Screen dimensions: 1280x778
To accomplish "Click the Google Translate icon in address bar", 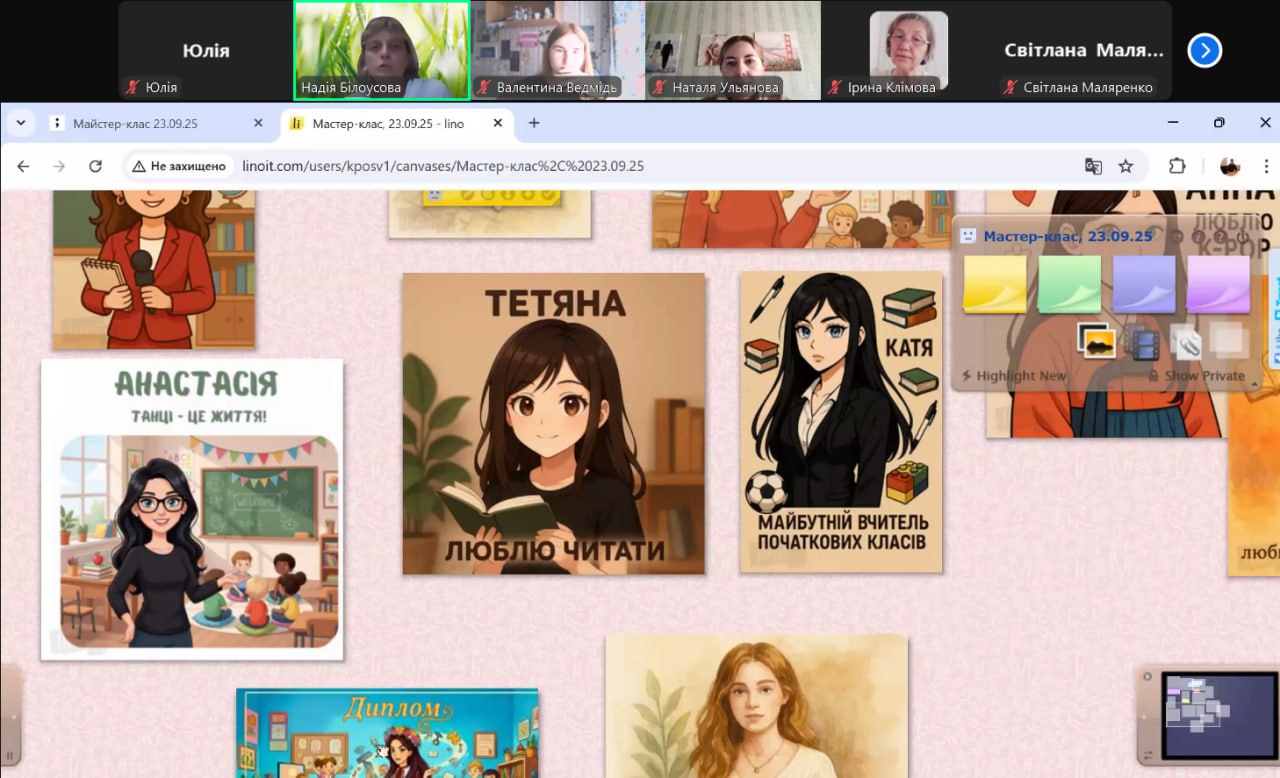I will [x=1093, y=166].
